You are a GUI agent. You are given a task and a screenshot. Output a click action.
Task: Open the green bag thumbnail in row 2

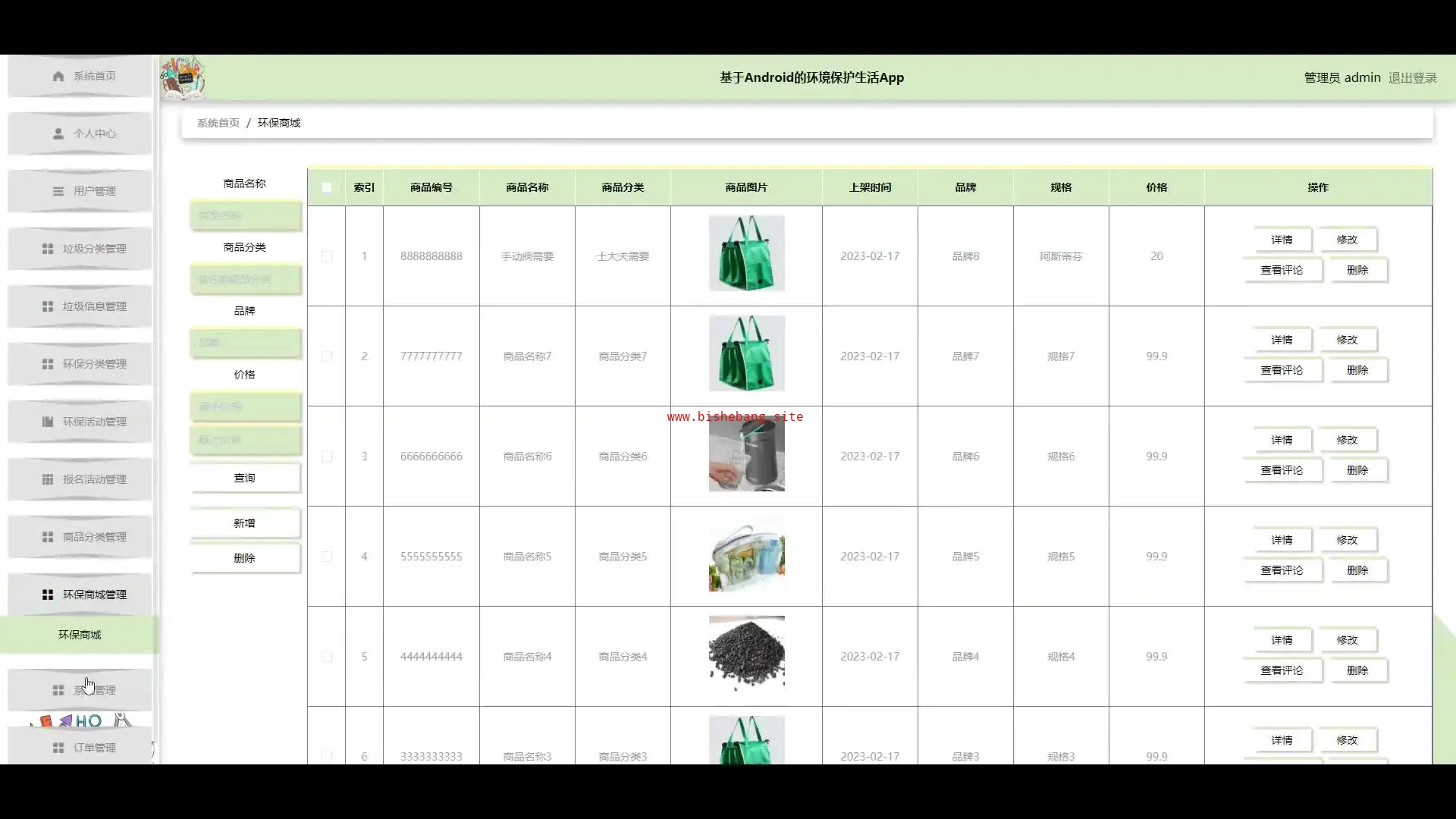[746, 353]
